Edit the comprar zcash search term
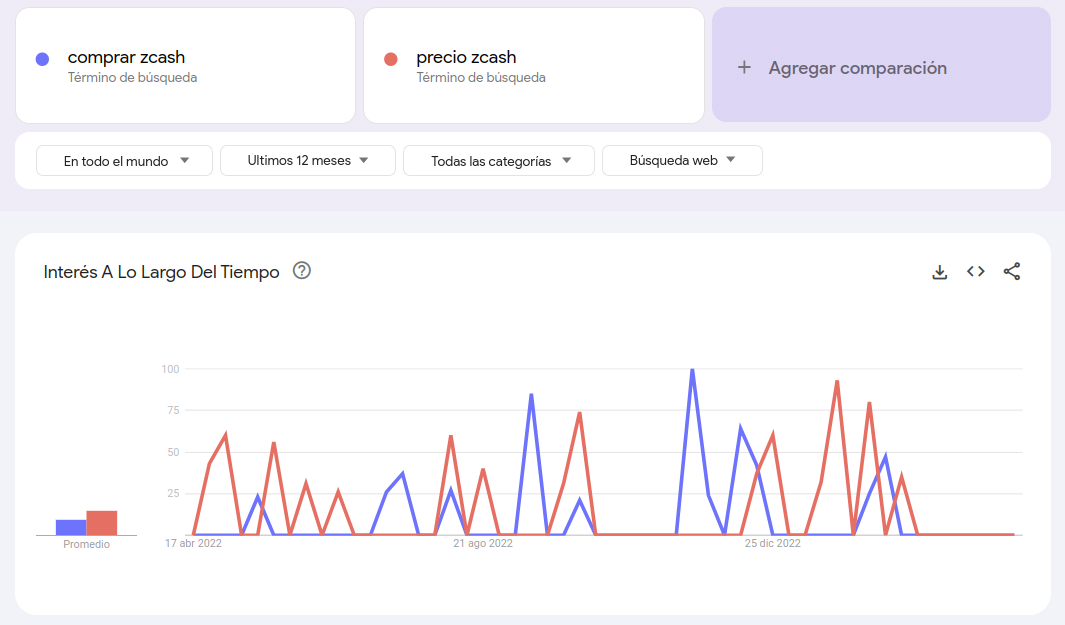1065x625 pixels. pyautogui.click(x=185, y=66)
